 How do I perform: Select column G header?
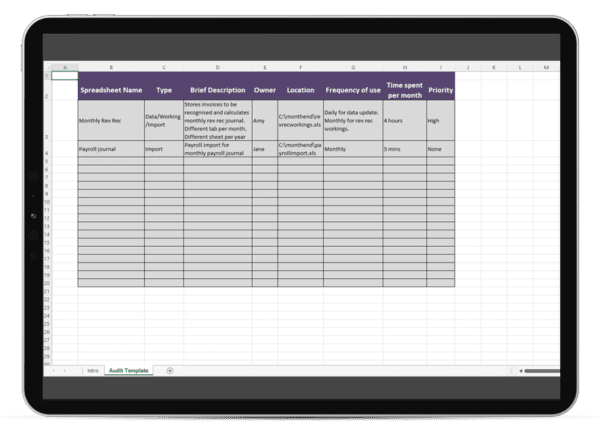coord(353,67)
